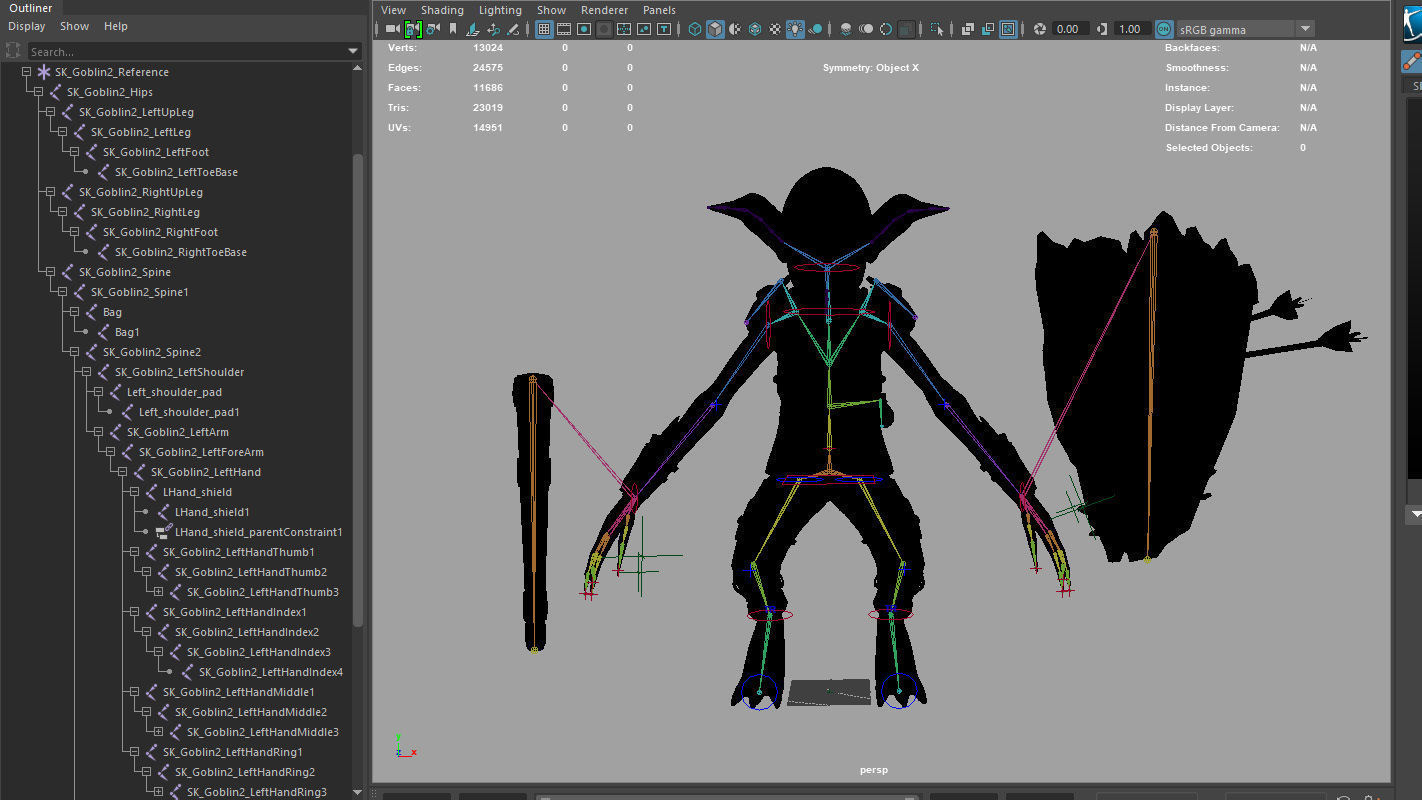
Task: Click X-Ray Active Components icon
Action: click(988, 29)
